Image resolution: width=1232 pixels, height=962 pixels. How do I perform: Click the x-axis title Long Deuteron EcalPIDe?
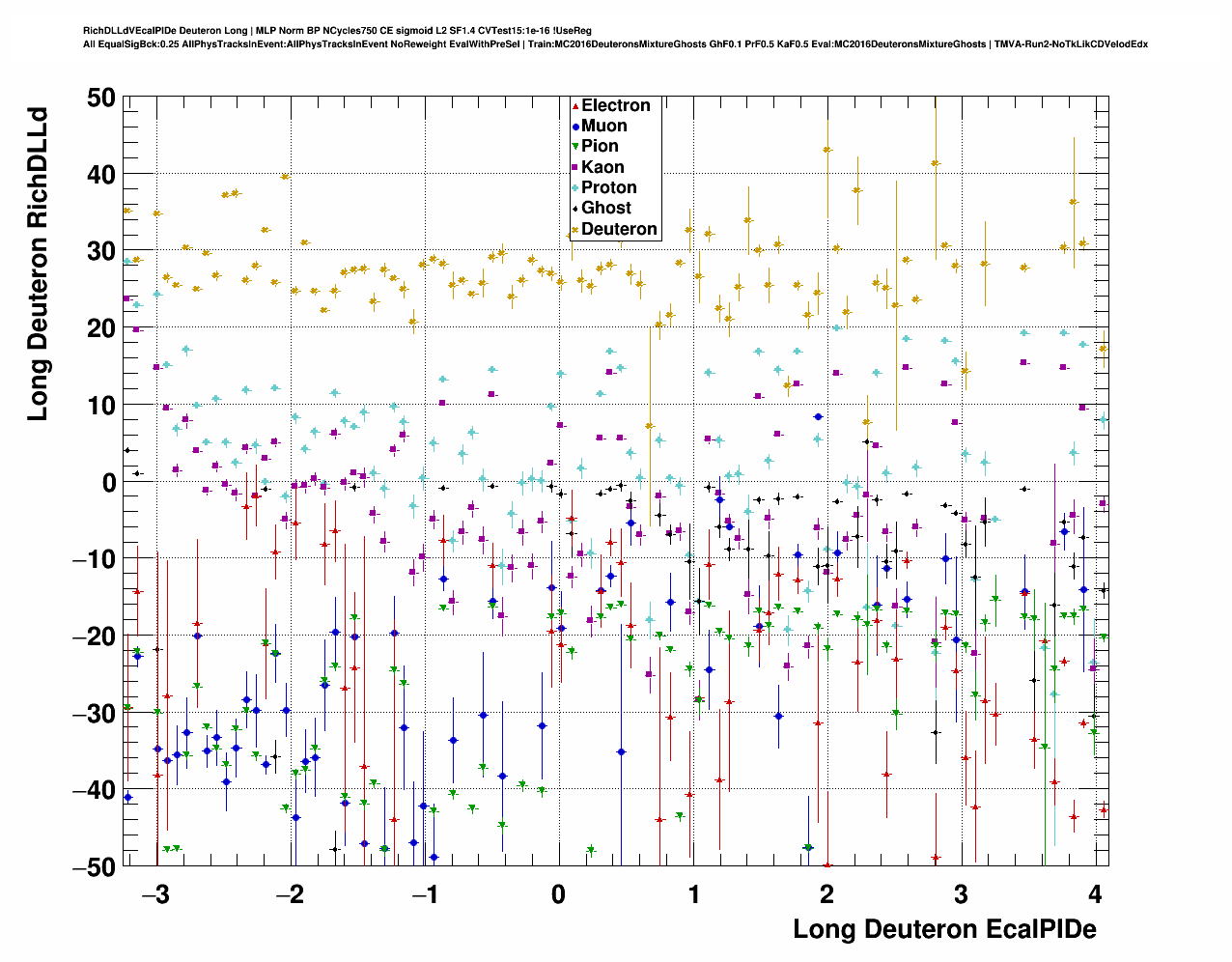(944, 929)
